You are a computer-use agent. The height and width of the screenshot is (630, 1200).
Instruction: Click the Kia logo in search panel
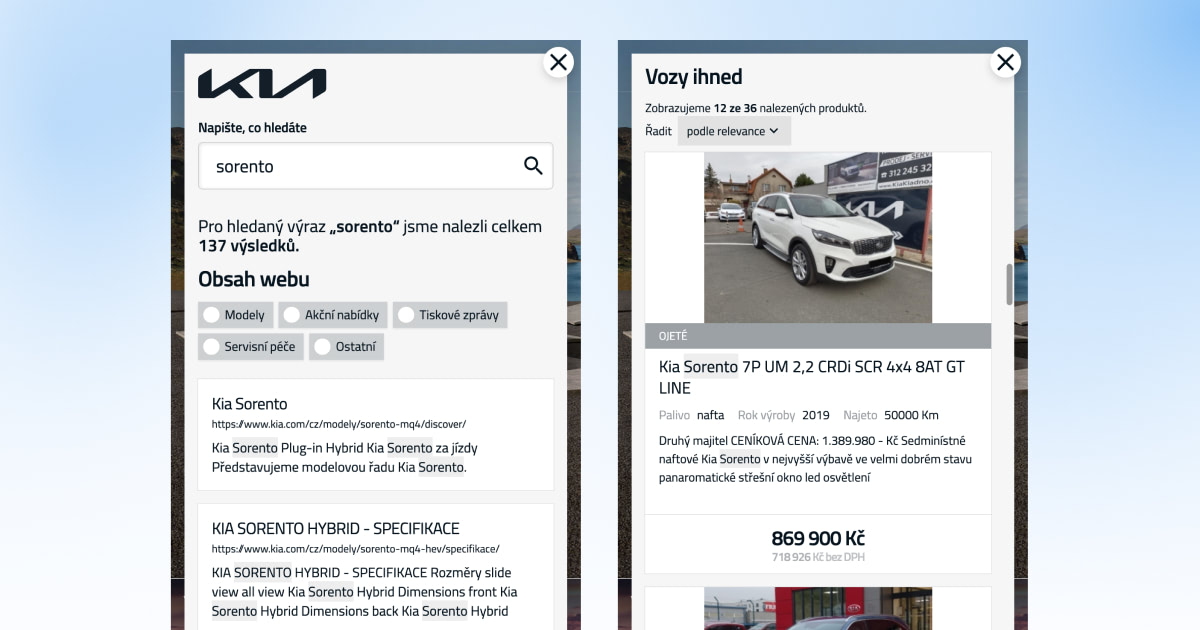coord(262,84)
